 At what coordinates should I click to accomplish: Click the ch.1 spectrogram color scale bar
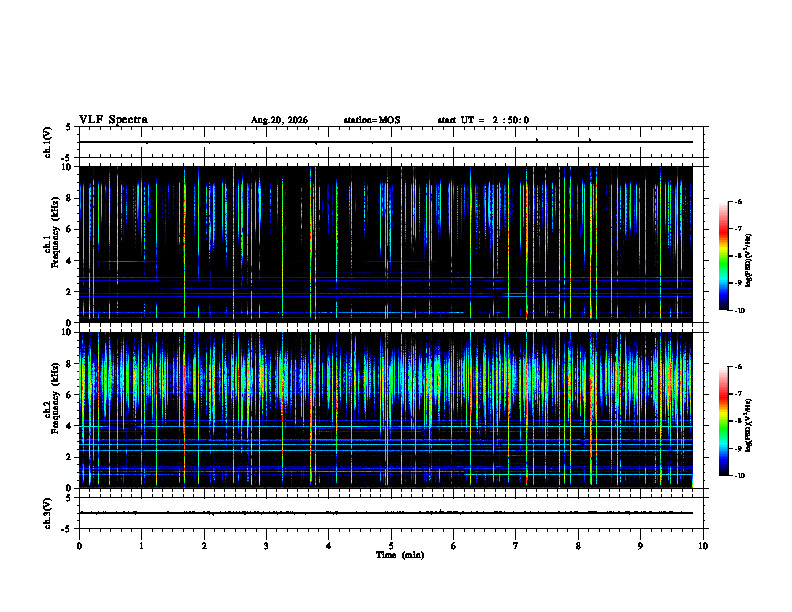(723, 256)
